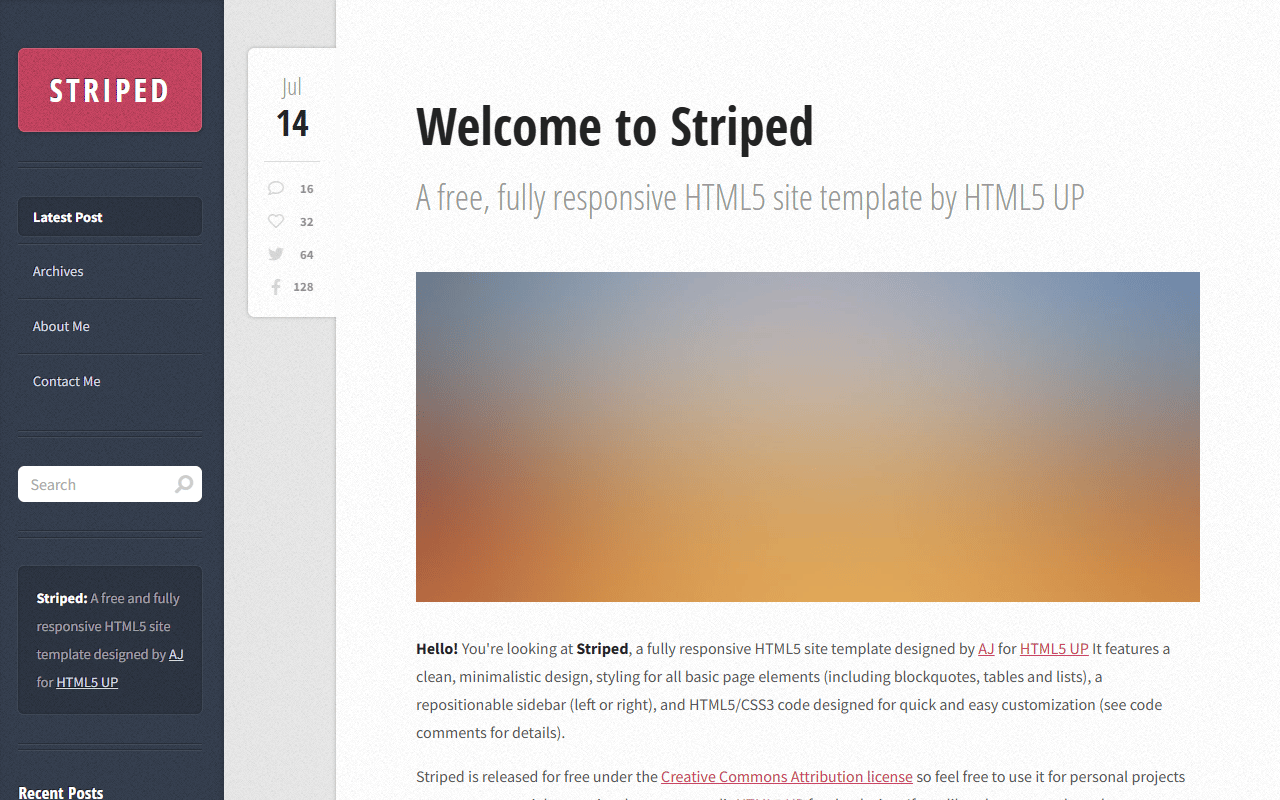Image resolution: width=1280 pixels, height=800 pixels.
Task: Open the About Me page
Action: [x=110, y=326]
